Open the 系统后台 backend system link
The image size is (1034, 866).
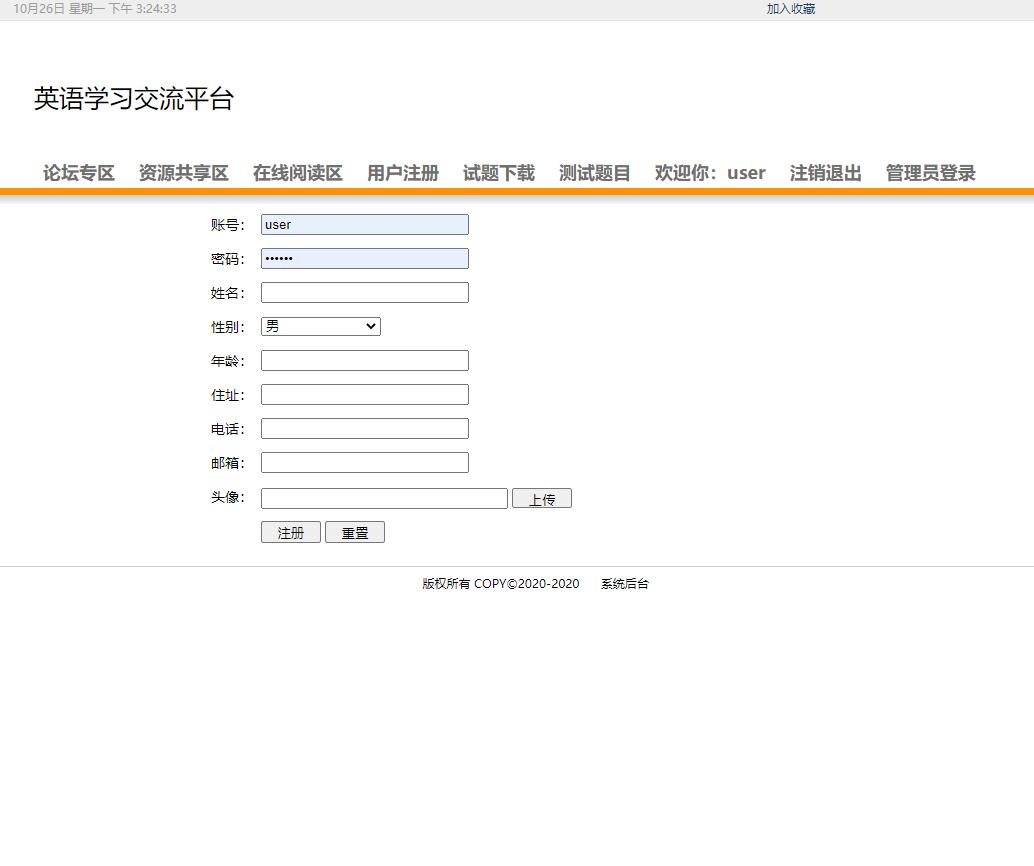pyautogui.click(x=624, y=583)
